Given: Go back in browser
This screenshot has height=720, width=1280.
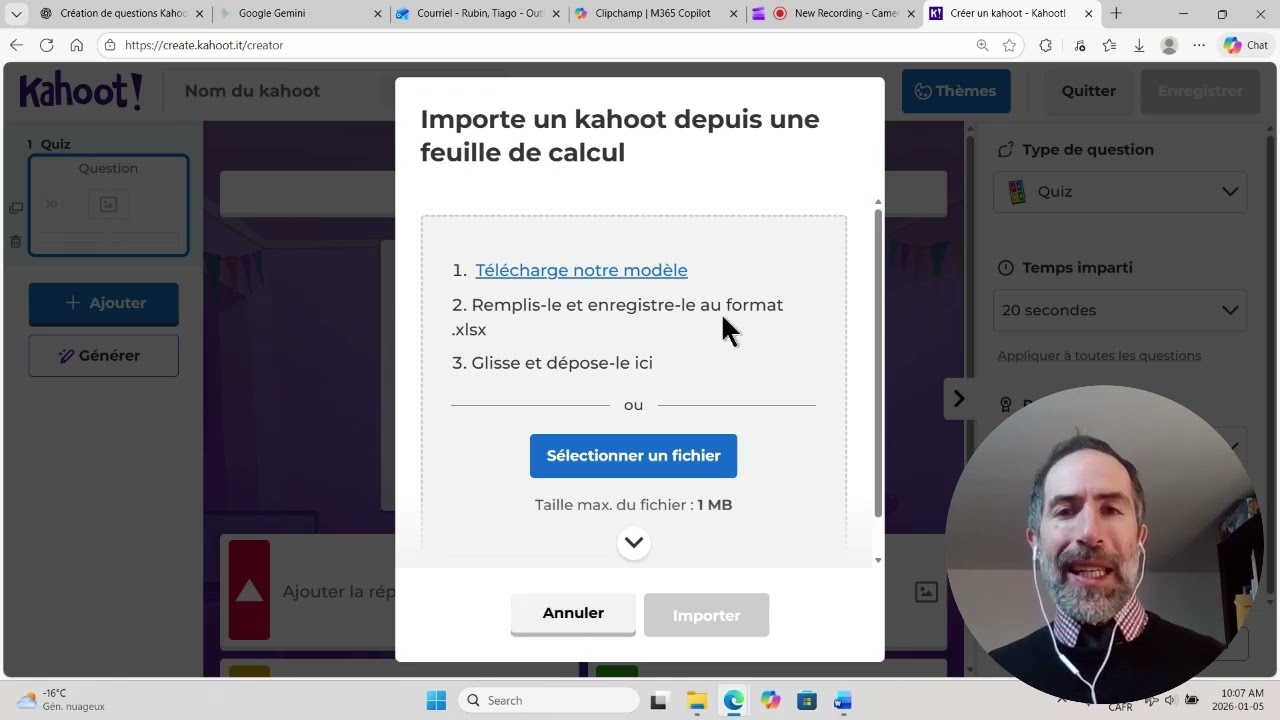Looking at the screenshot, I should pyautogui.click(x=16, y=45).
